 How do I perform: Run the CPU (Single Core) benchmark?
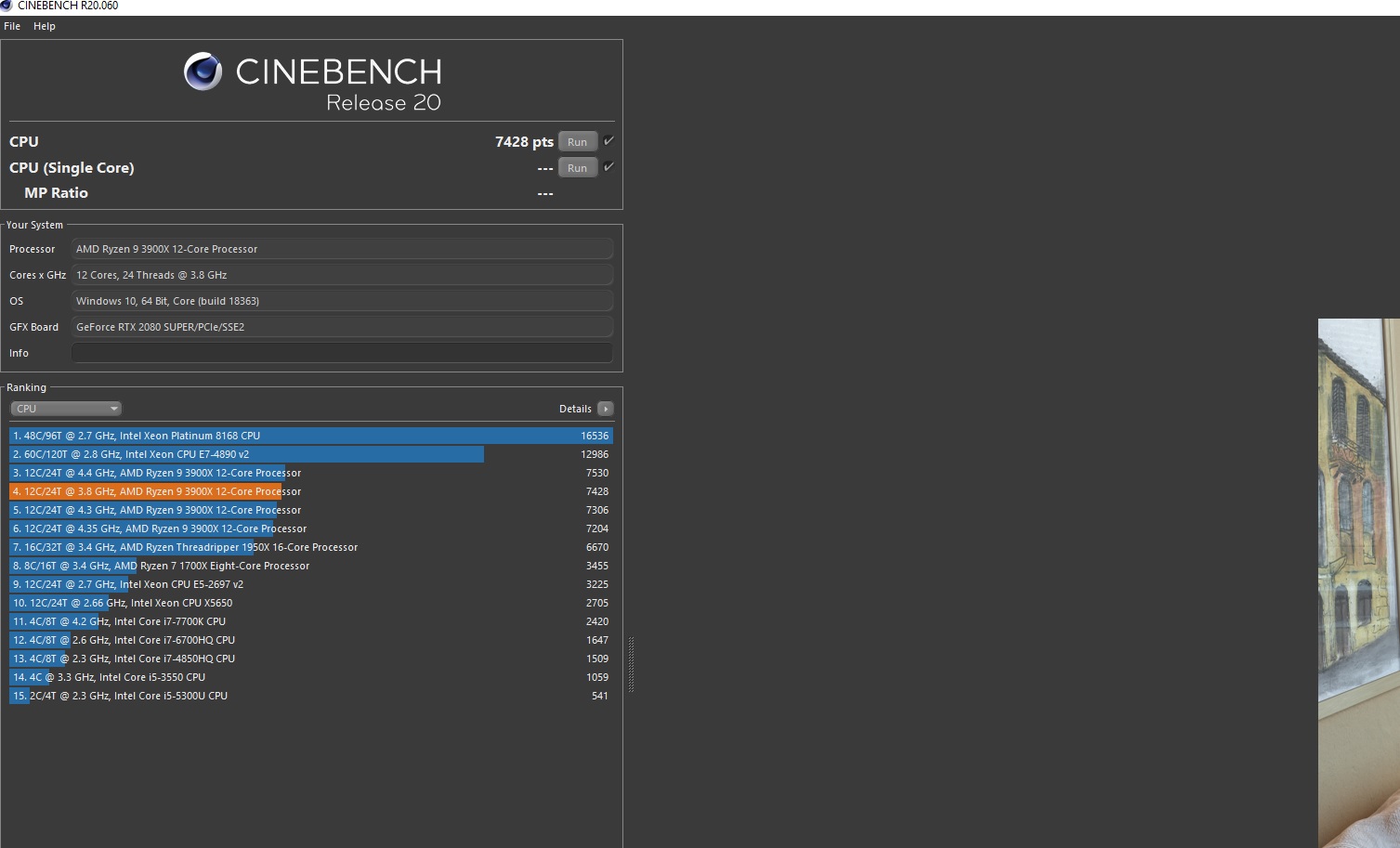[577, 168]
